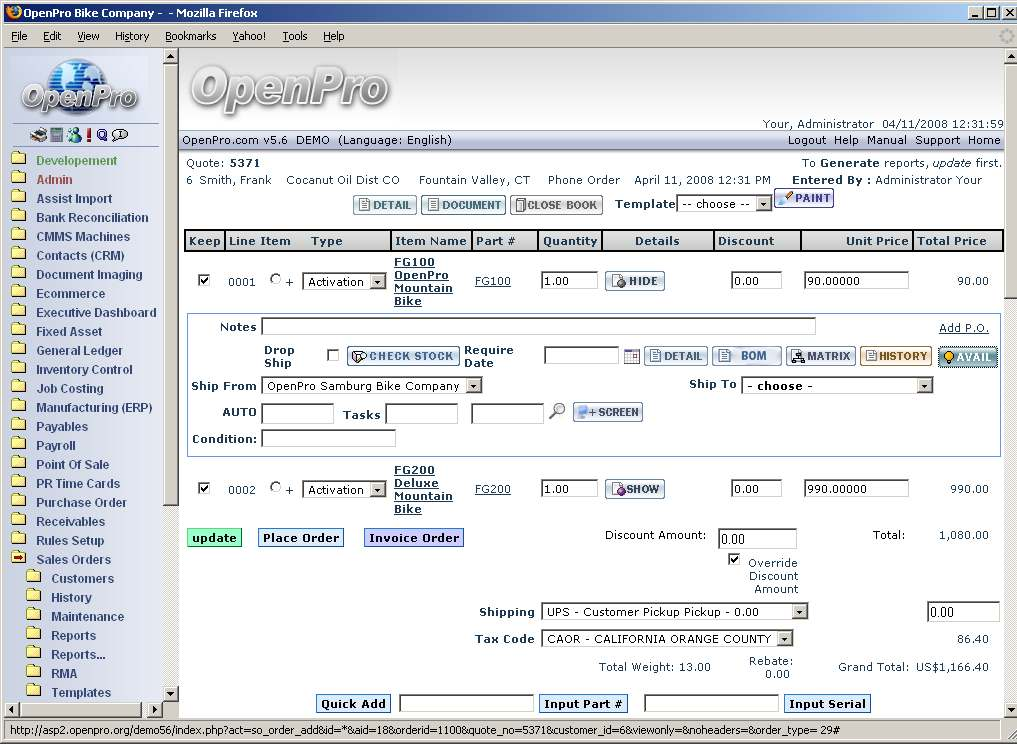Click the messenger people icon
1017x744 pixels.
(74, 135)
